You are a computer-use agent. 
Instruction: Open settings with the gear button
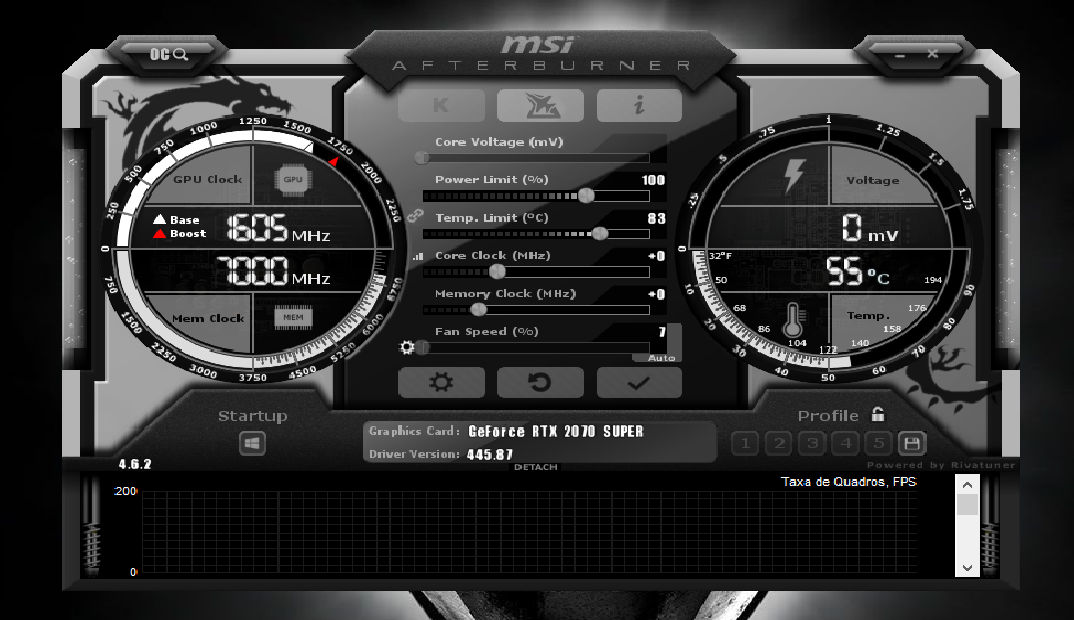point(441,382)
